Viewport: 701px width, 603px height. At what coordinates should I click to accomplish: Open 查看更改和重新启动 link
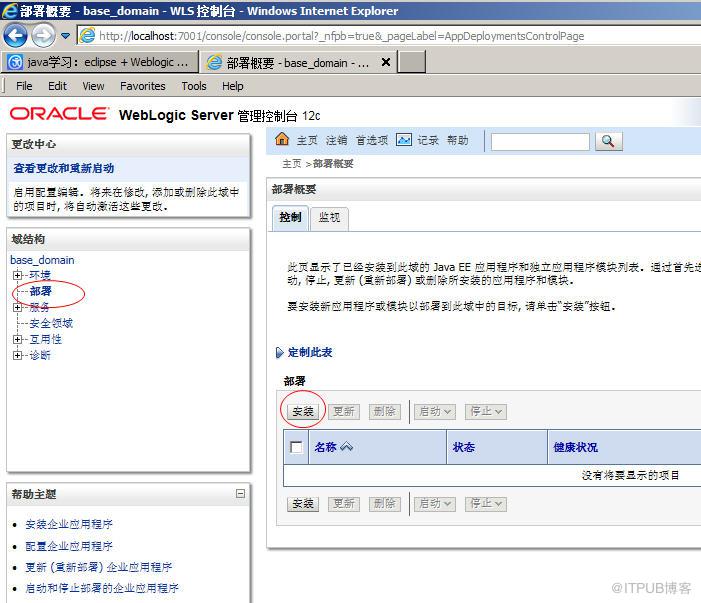pyautogui.click(x=63, y=168)
